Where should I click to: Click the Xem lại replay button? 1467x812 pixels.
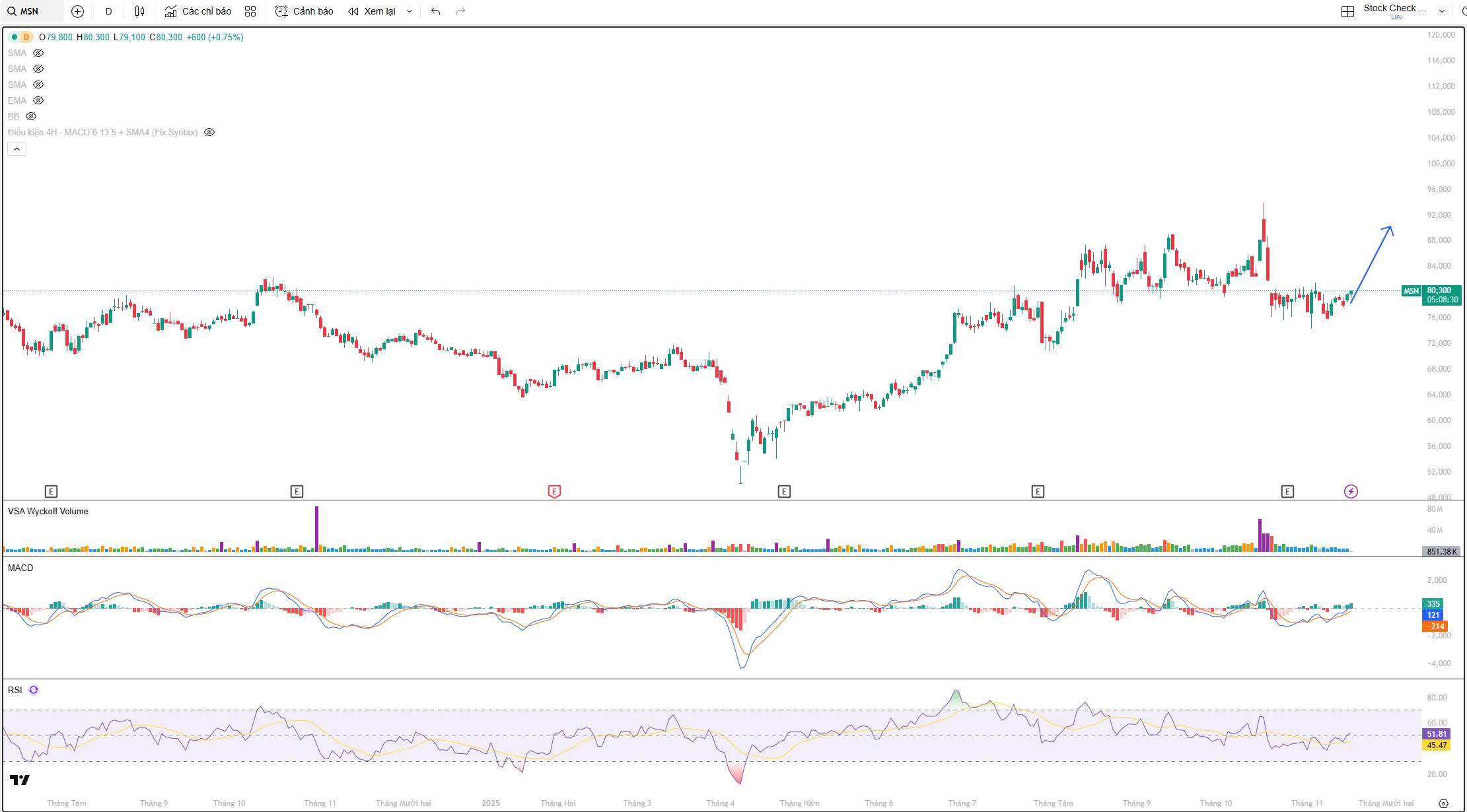click(x=372, y=11)
